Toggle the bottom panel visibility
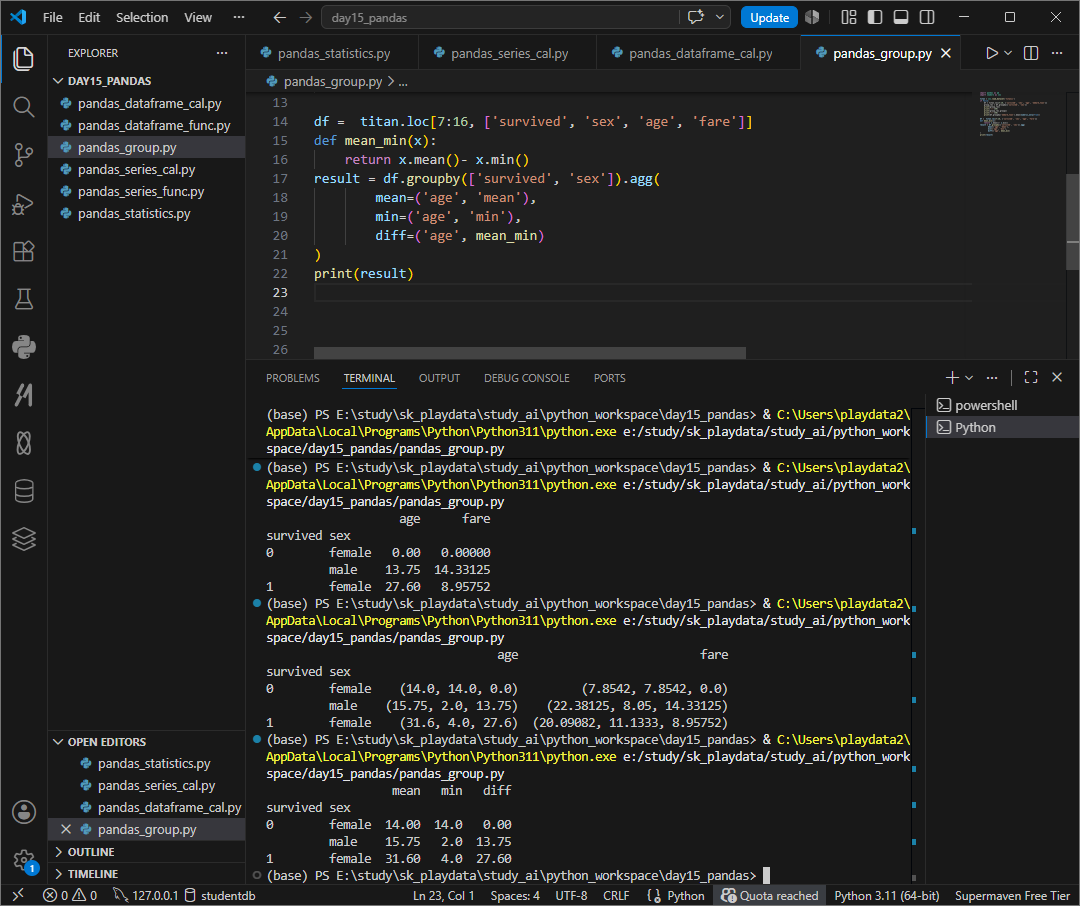The image size is (1080, 906). tap(901, 17)
